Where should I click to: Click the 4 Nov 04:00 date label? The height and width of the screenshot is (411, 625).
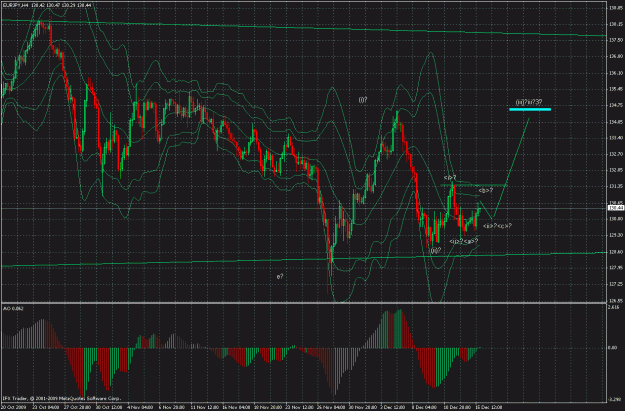click(140, 407)
